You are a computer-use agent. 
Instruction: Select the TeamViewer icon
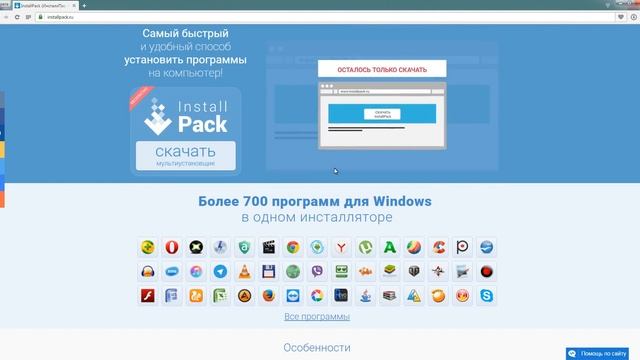click(x=293, y=296)
